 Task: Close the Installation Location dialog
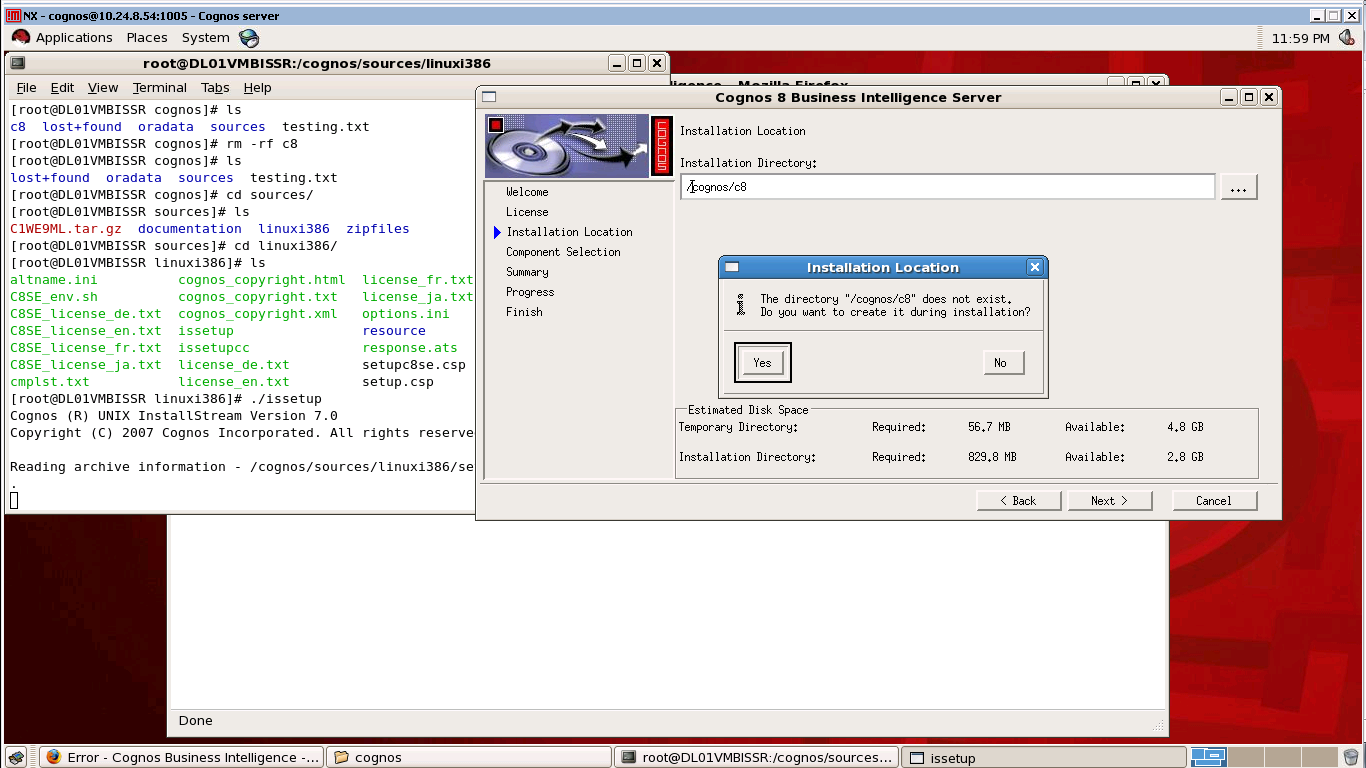click(x=1035, y=267)
